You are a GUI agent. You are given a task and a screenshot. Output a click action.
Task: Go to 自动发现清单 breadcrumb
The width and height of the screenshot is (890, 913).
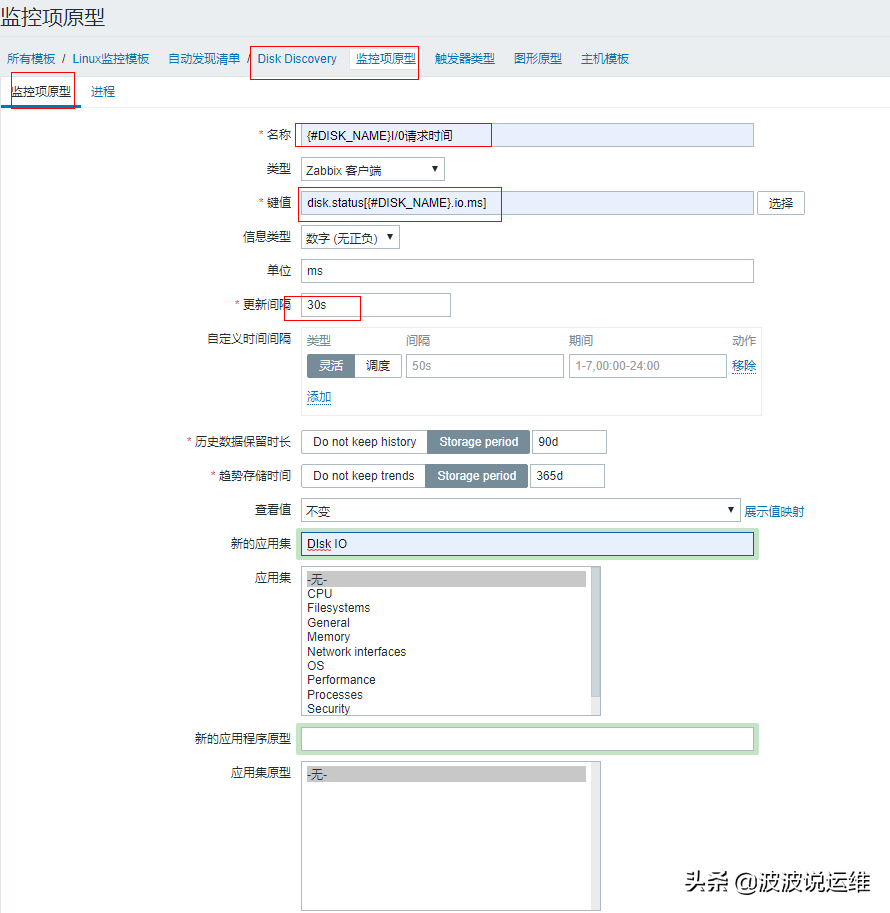(x=204, y=59)
